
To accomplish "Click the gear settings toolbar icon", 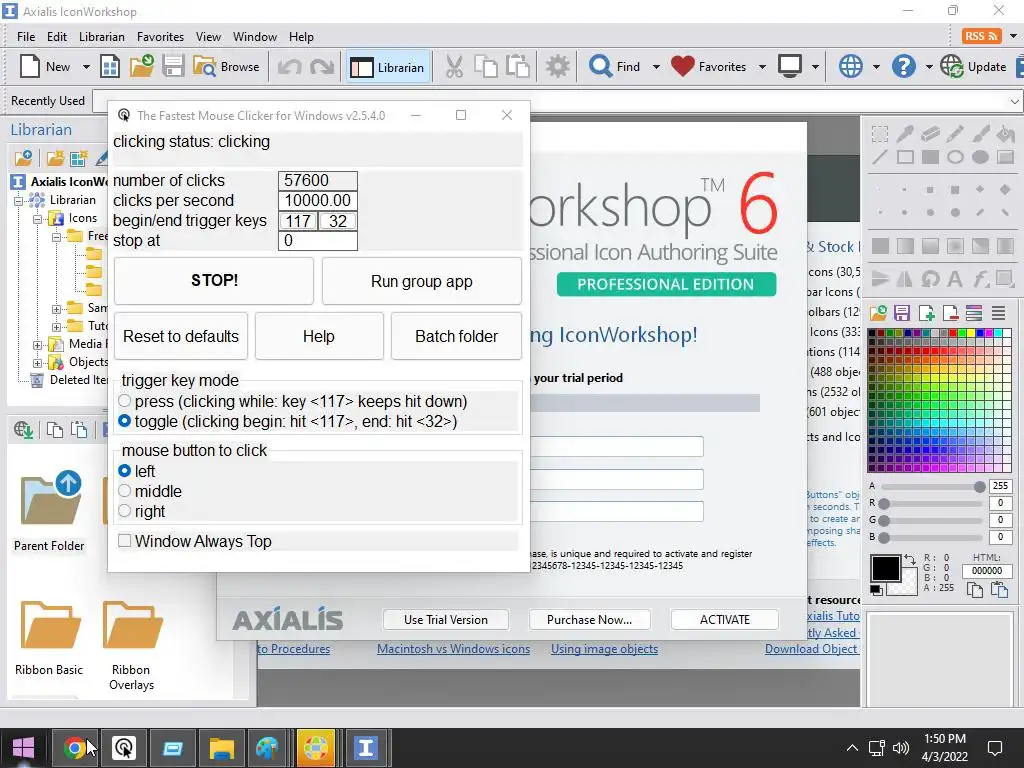I will pos(558,67).
